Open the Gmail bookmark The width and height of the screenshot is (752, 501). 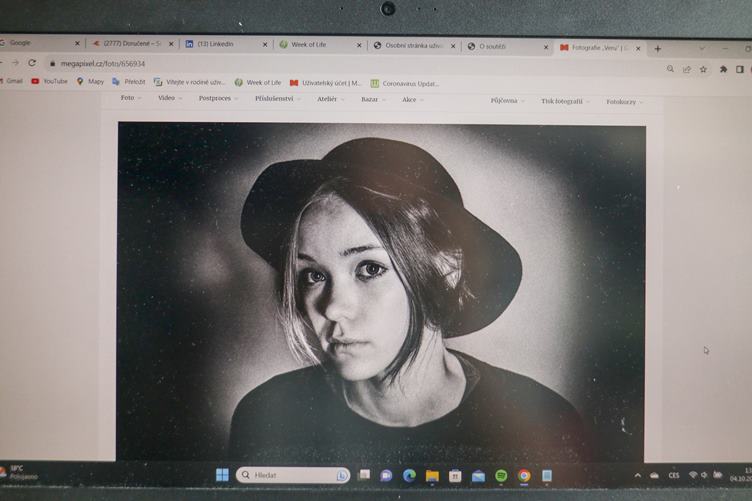pos(11,81)
